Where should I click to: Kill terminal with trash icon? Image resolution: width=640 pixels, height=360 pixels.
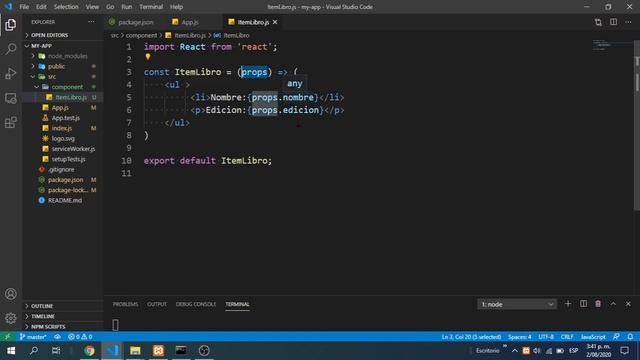598,304
